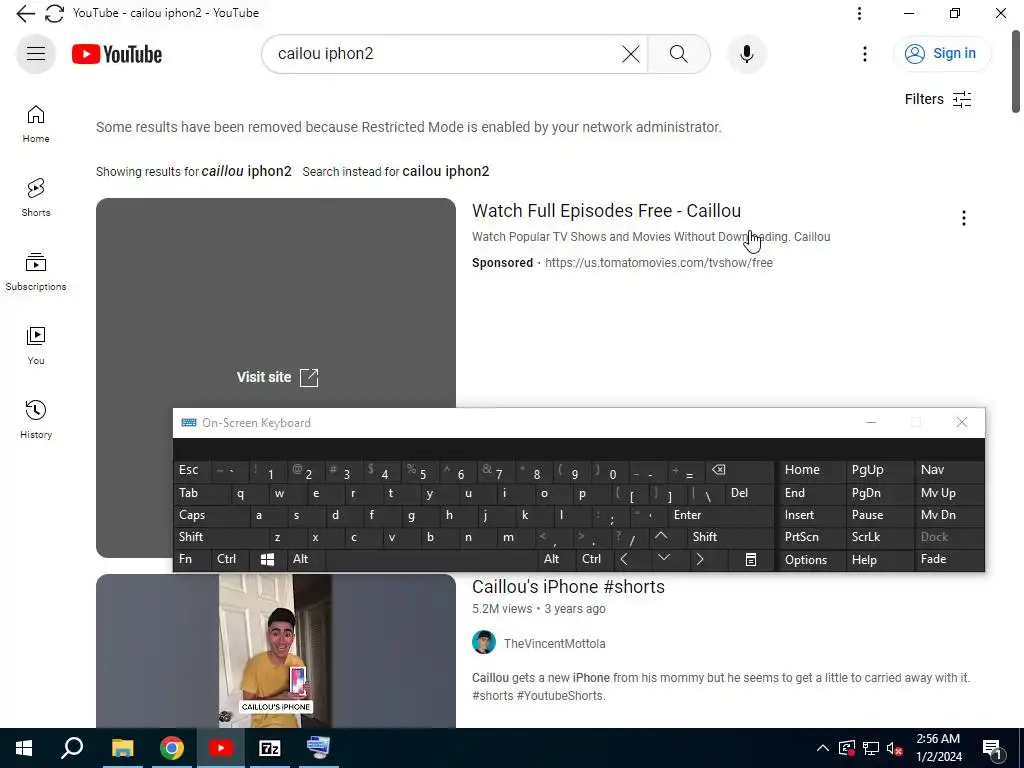Open Windows Start menu
The height and width of the screenshot is (768, 1024).
click(24, 748)
